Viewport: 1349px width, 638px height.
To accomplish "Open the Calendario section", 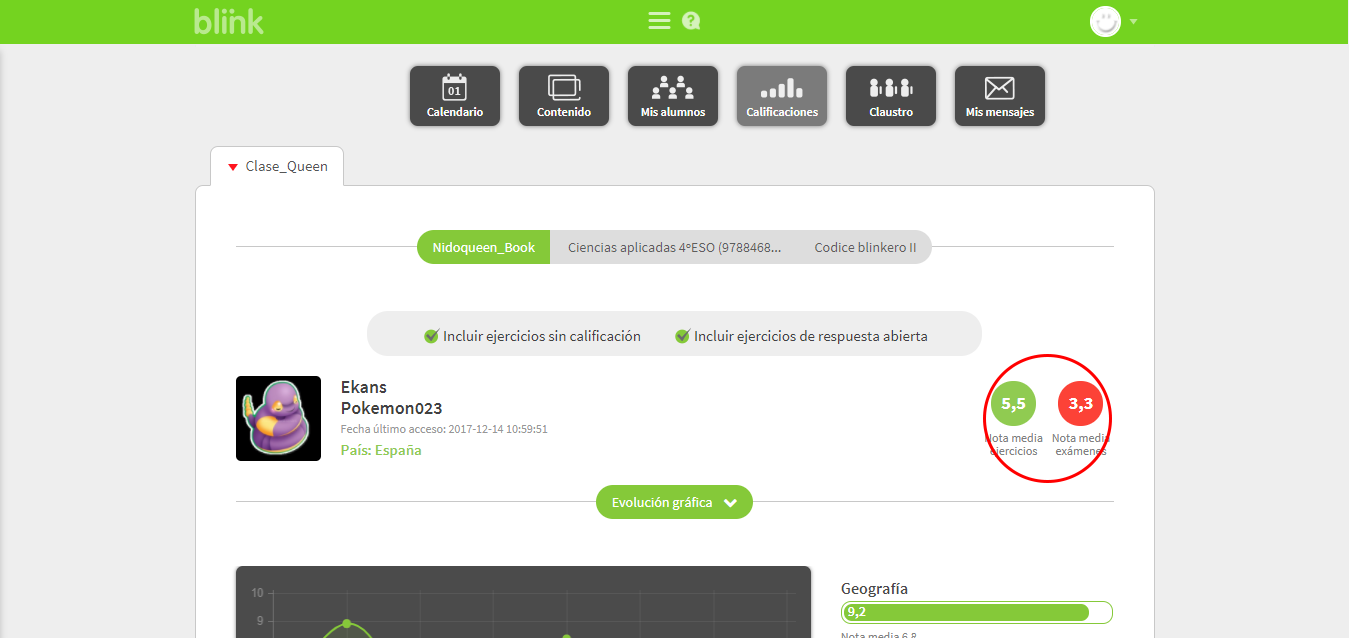I will point(454,96).
